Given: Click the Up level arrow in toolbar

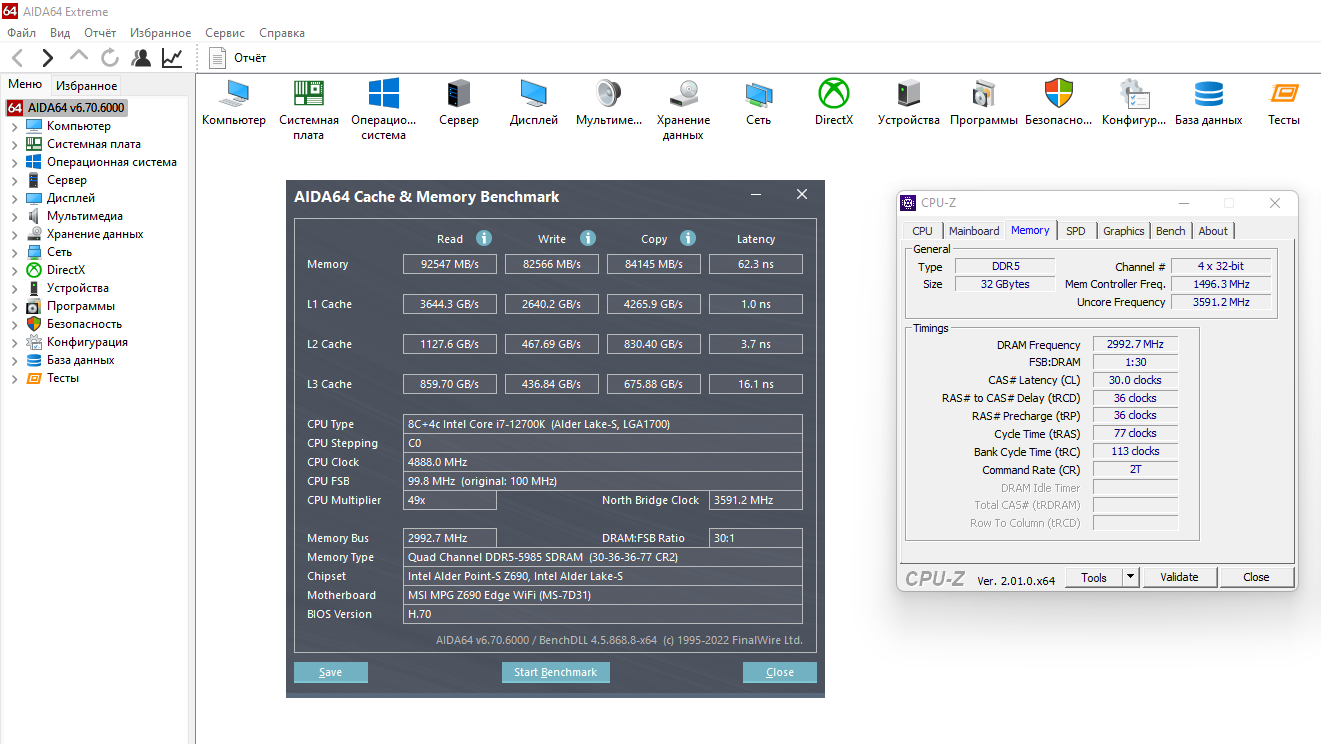Looking at the screenshot, I should 79,56.
